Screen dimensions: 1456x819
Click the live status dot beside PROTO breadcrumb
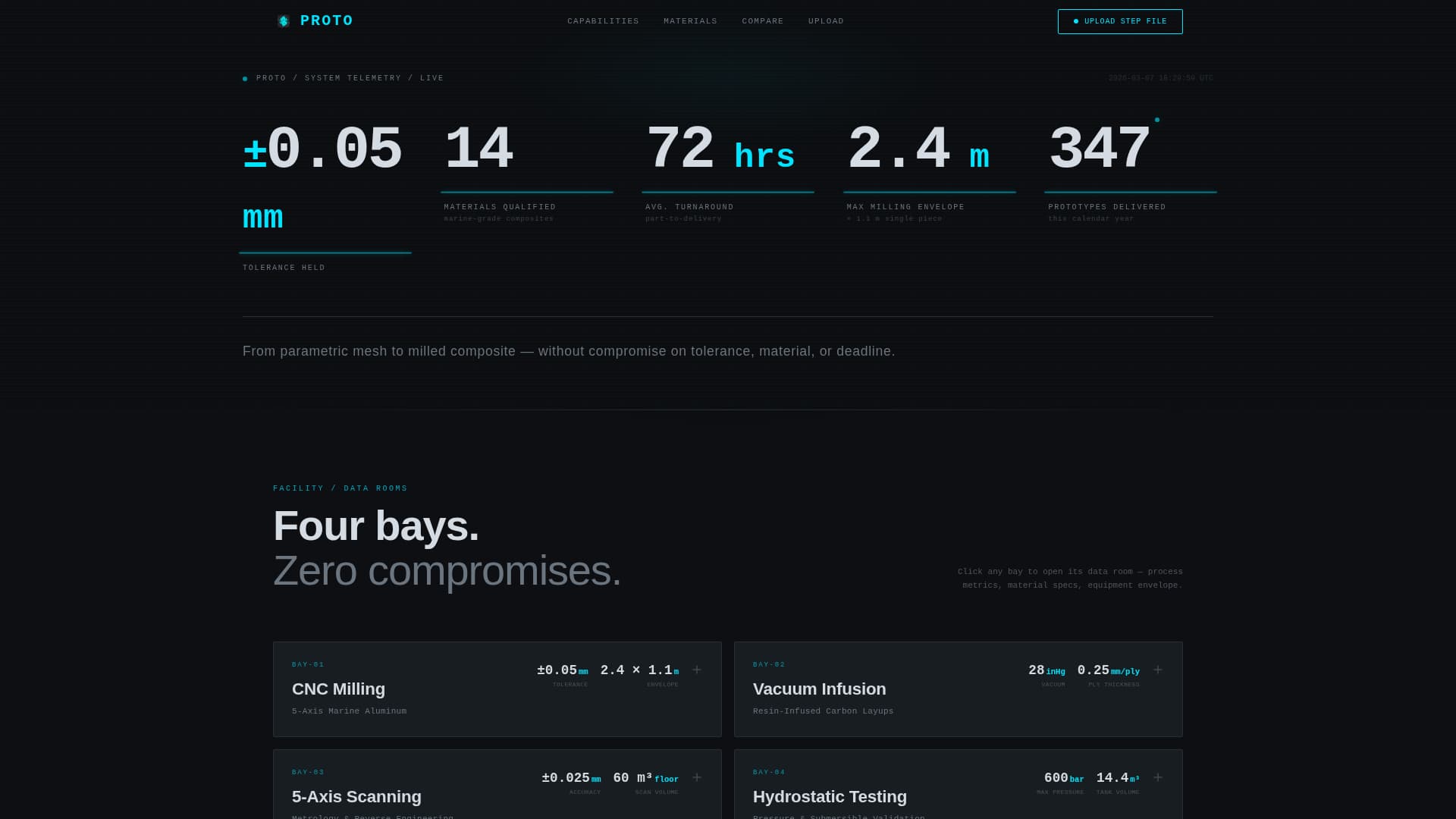tap(244, 78)
